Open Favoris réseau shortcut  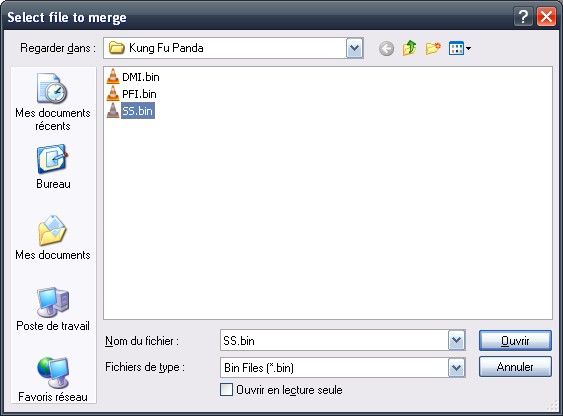(x=53, y=379)
